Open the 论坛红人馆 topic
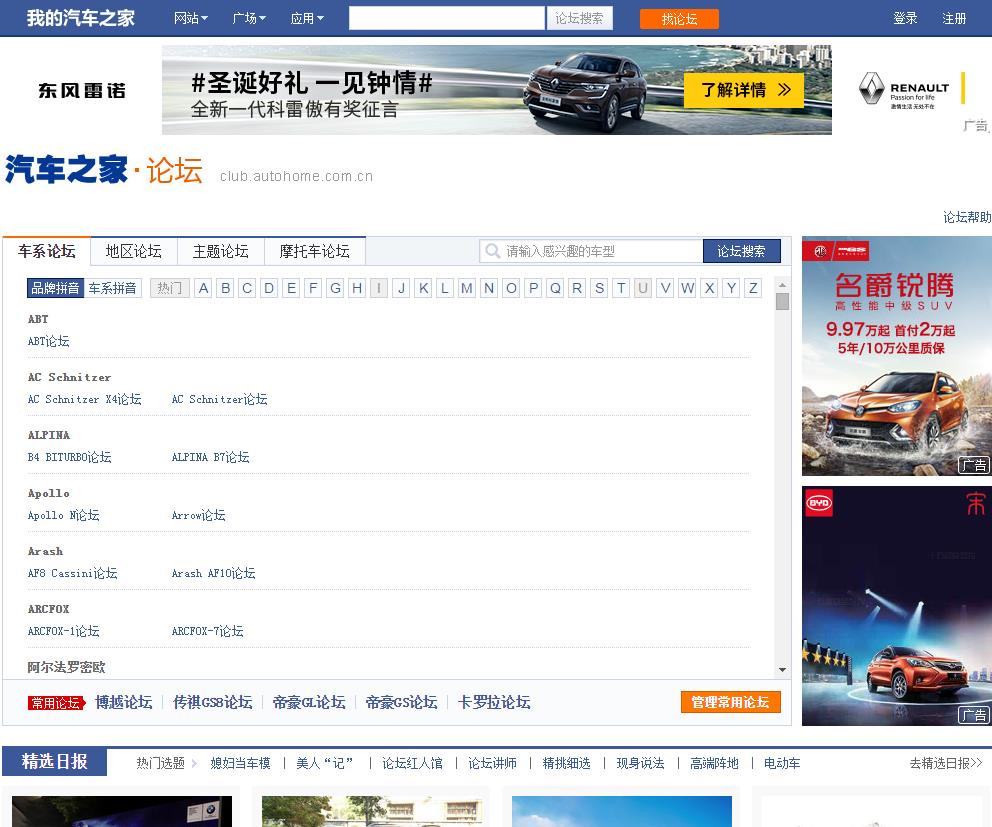992x827 pixels. click(x=412, y=763)
